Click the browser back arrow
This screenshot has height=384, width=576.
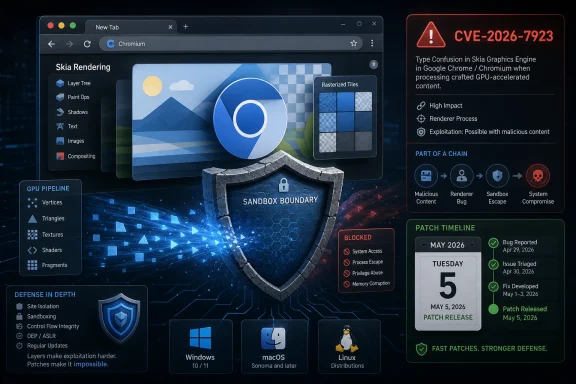pyautogui.click(x=51, y=44)
